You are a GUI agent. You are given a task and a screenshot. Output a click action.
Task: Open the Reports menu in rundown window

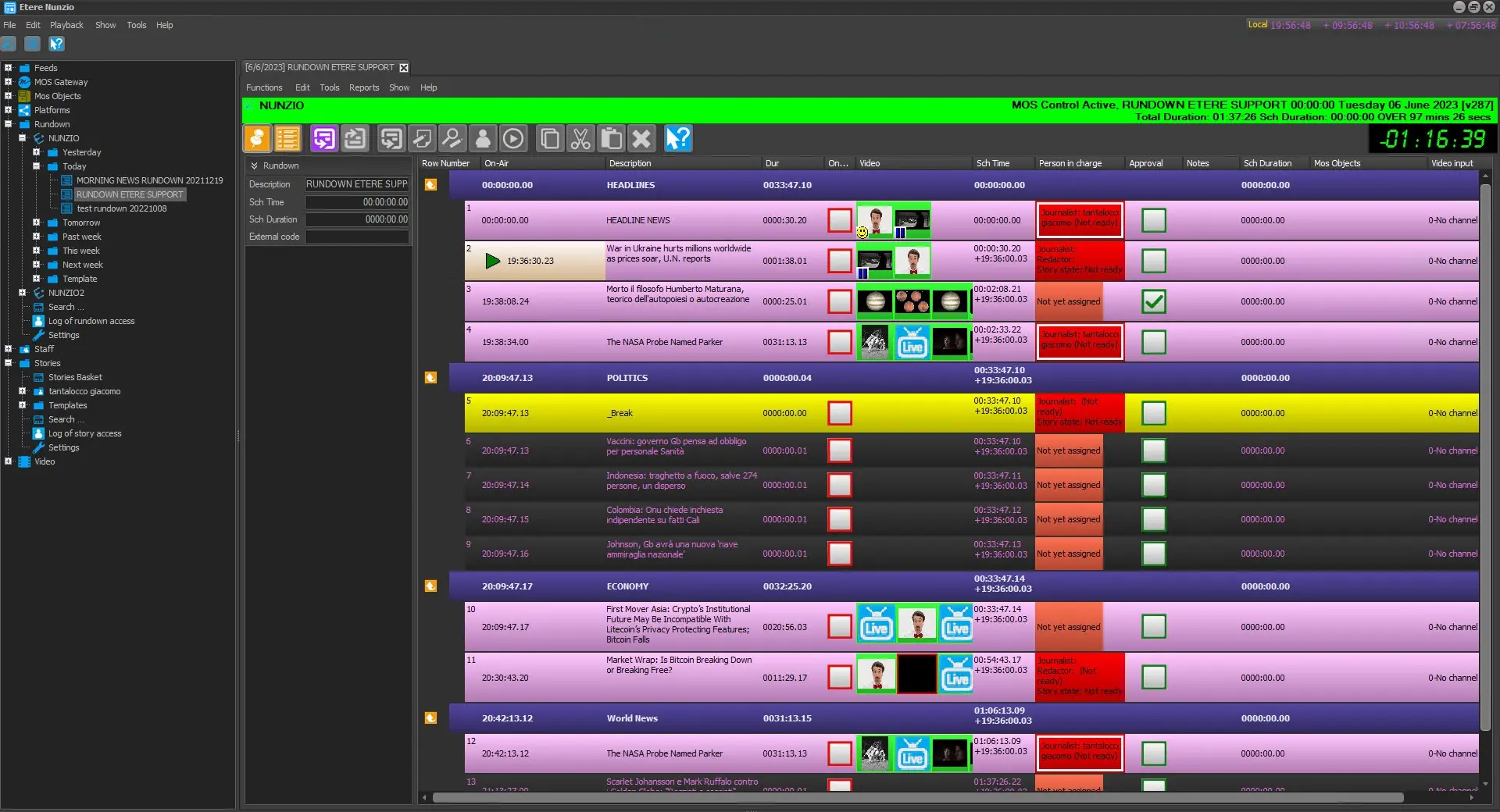tap(363, 87)
